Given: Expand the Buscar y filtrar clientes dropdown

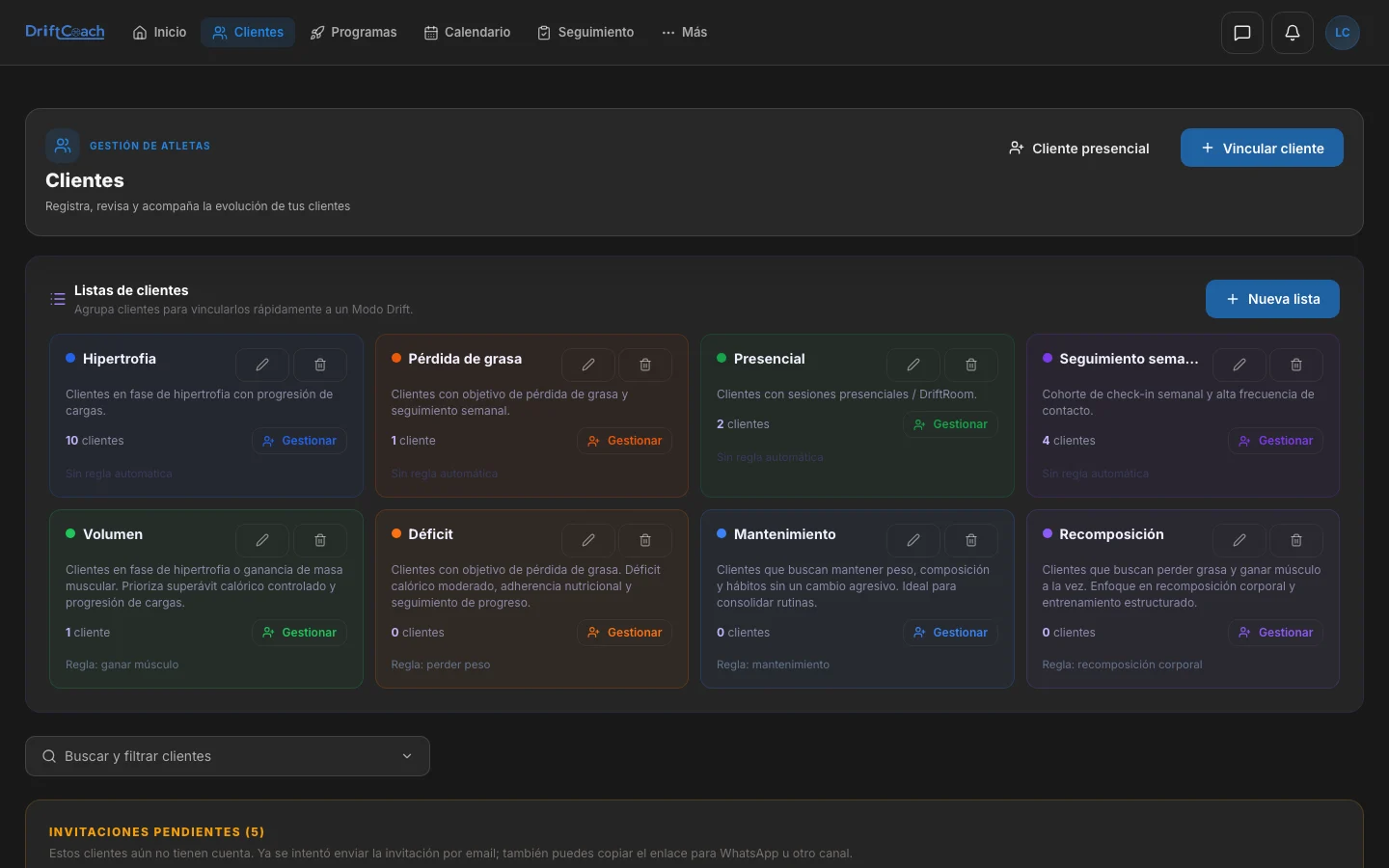Looking at the screenshot, I should pos(228,756).
